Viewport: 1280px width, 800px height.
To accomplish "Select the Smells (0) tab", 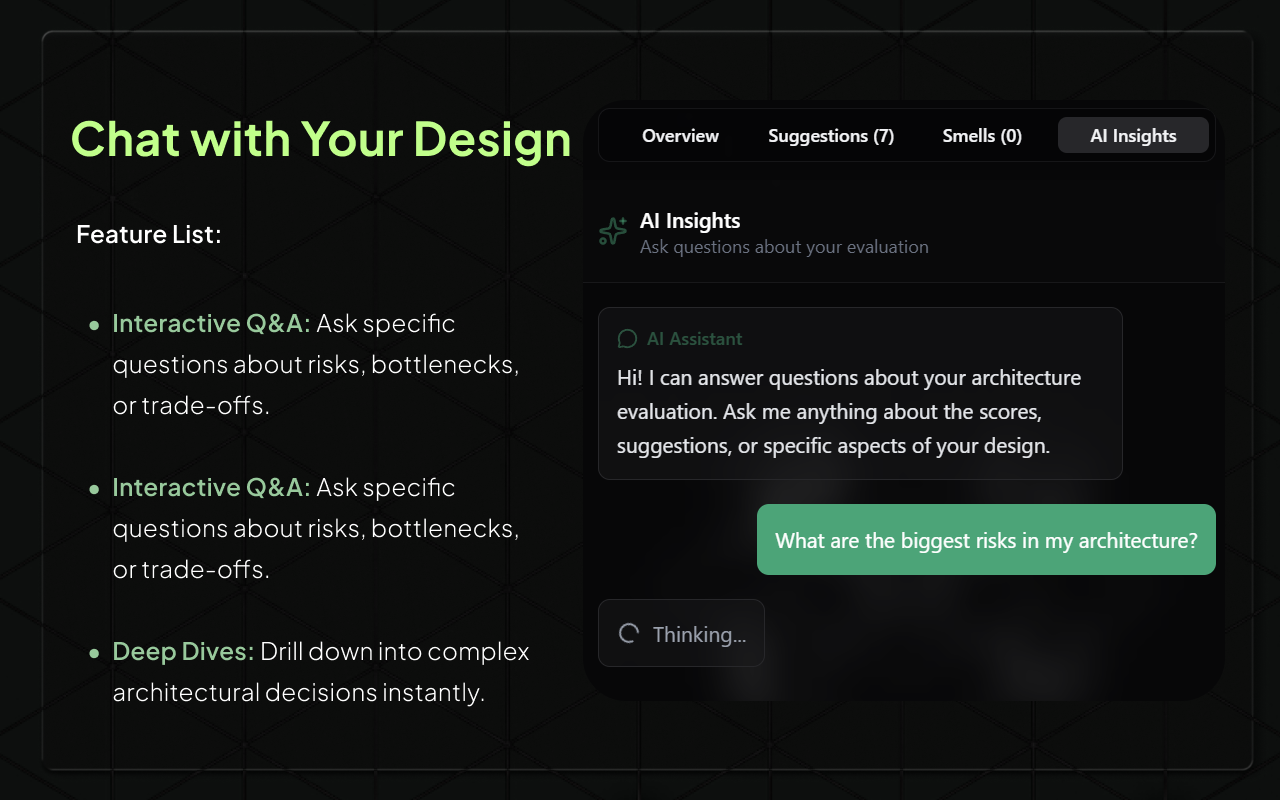I will point(982,135).
